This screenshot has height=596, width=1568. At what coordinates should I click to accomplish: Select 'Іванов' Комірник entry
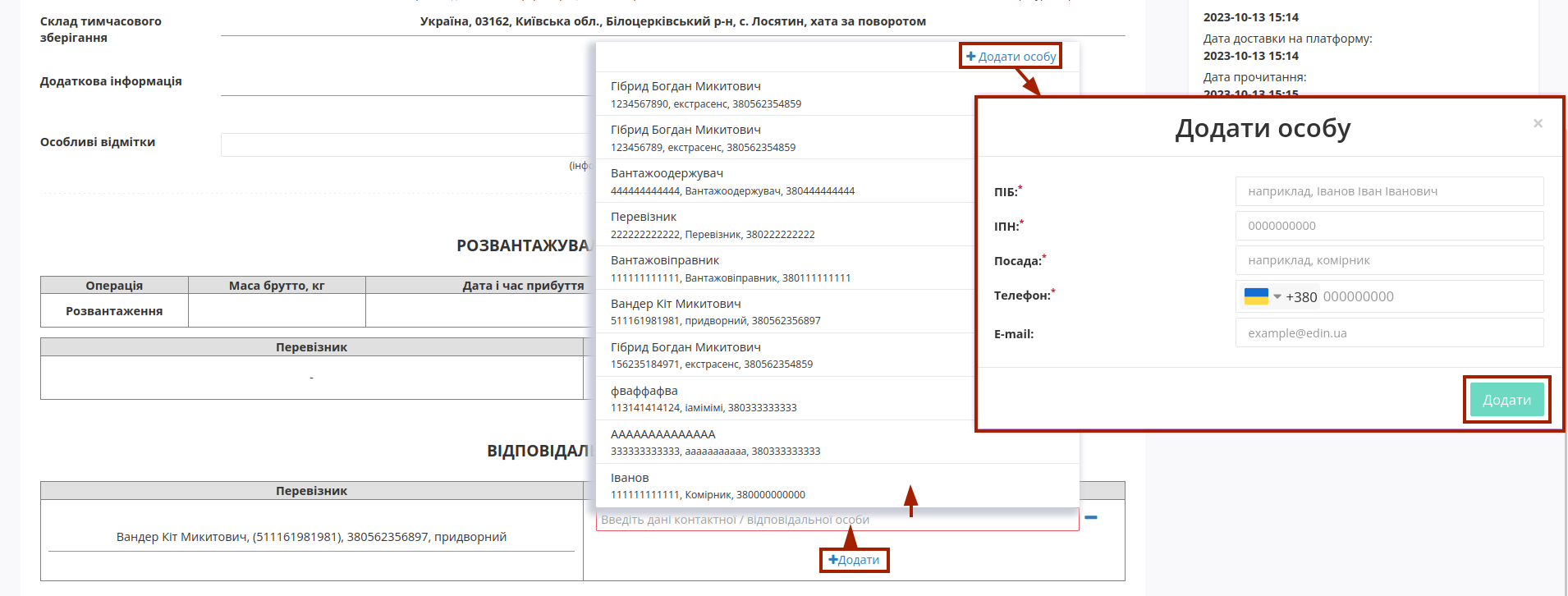[x=837, y=486]
